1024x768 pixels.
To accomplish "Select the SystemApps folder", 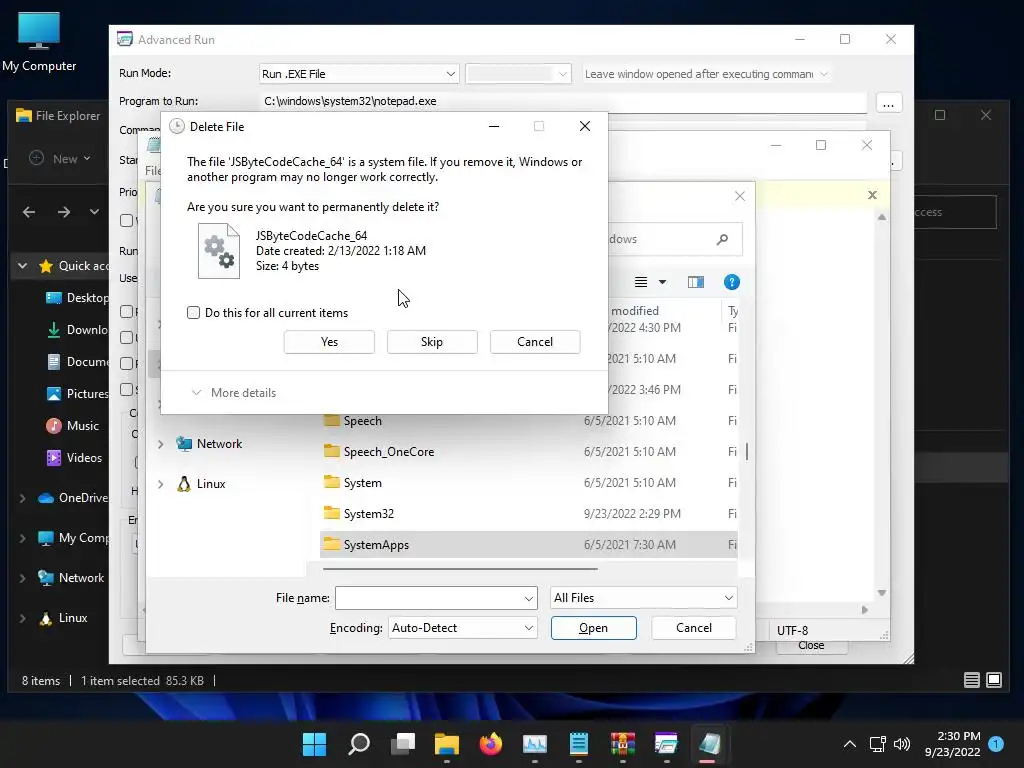I will (x=529, y=545).
